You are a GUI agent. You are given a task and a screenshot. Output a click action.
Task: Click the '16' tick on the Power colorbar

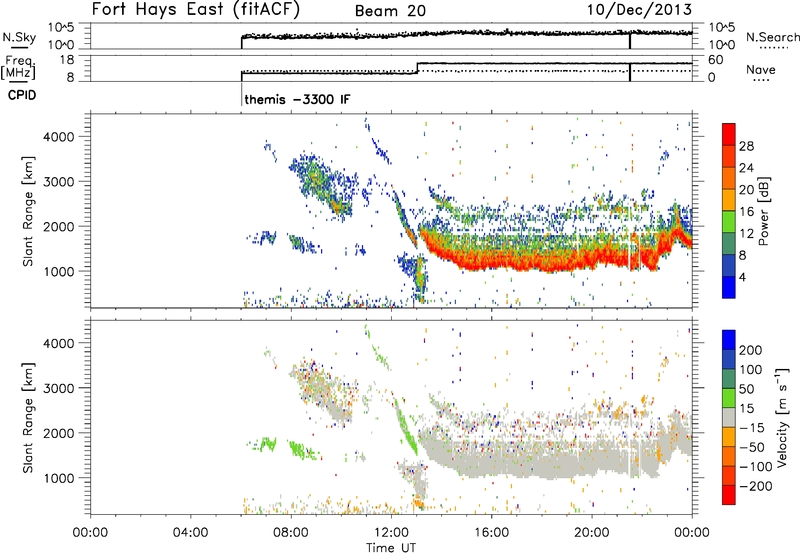(746, 212)
